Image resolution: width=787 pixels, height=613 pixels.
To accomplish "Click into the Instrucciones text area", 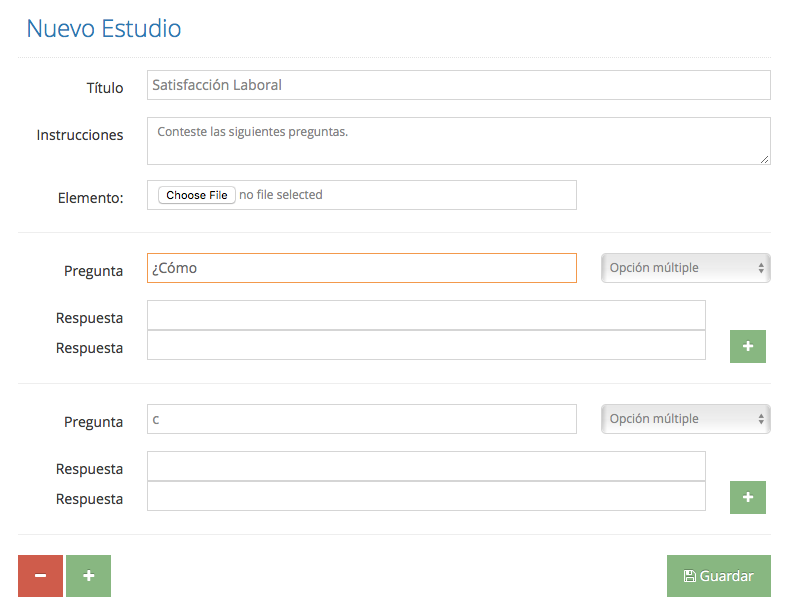I will (x=459, y=141).
